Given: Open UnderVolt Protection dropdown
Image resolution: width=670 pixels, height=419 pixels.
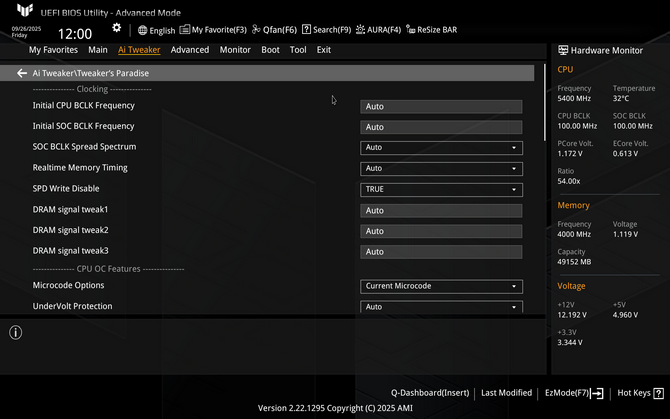Looking at the screenshot, I should [x=441, y=307].
